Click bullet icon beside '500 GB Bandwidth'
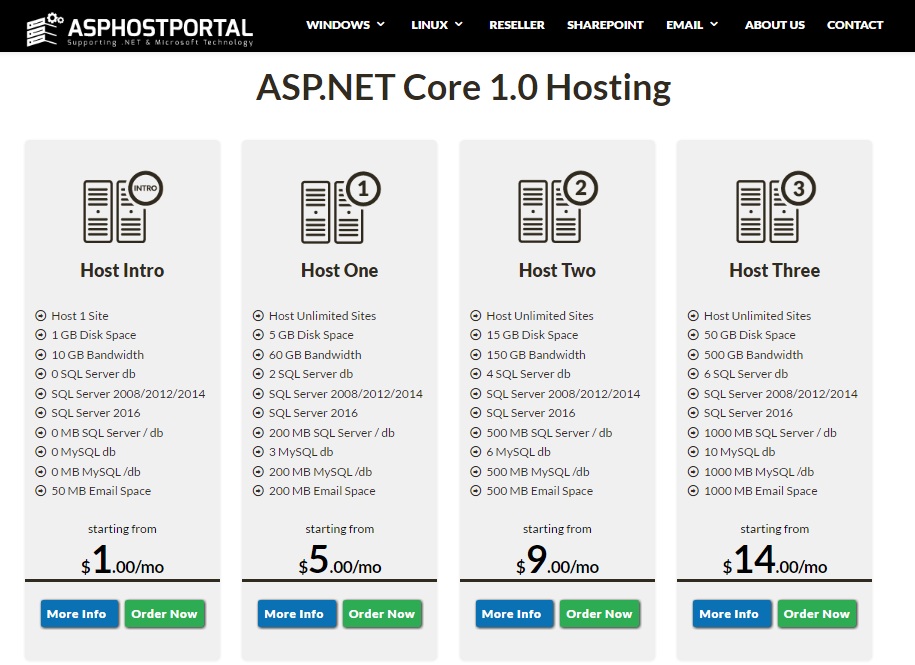The height and width of the screenshot is (665, 915). tap(693, 355)
